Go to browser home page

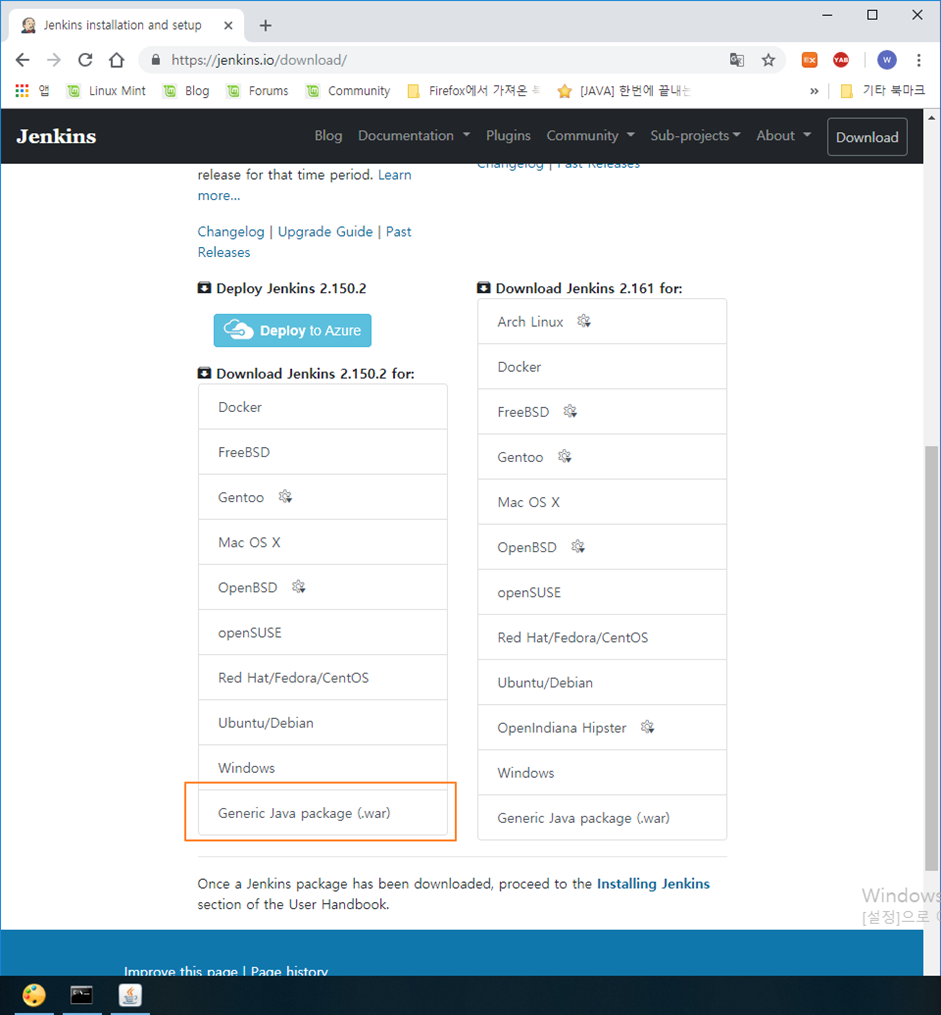[116, 60]
